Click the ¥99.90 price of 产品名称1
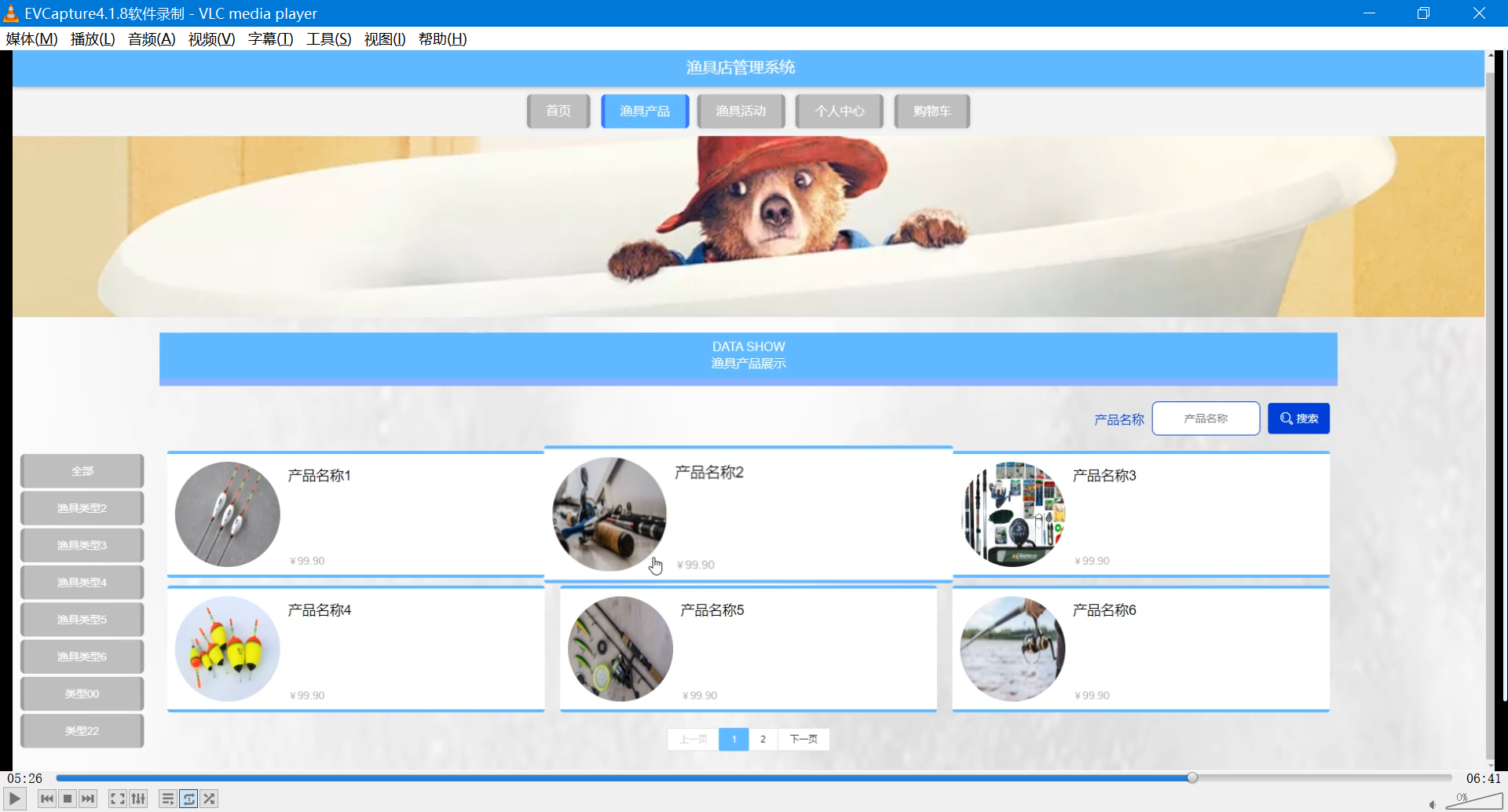 (307, 561)
